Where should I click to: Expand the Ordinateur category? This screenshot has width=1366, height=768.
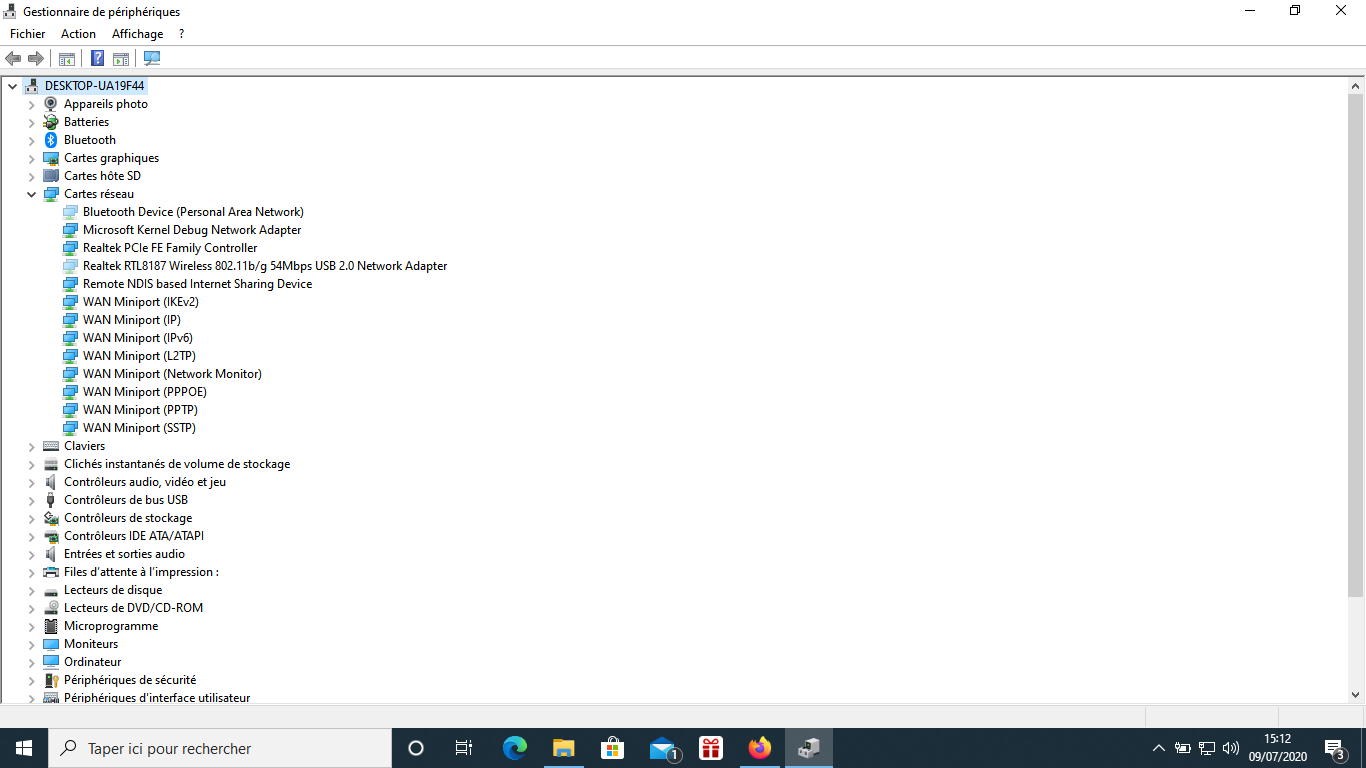[x=31, y=662]
